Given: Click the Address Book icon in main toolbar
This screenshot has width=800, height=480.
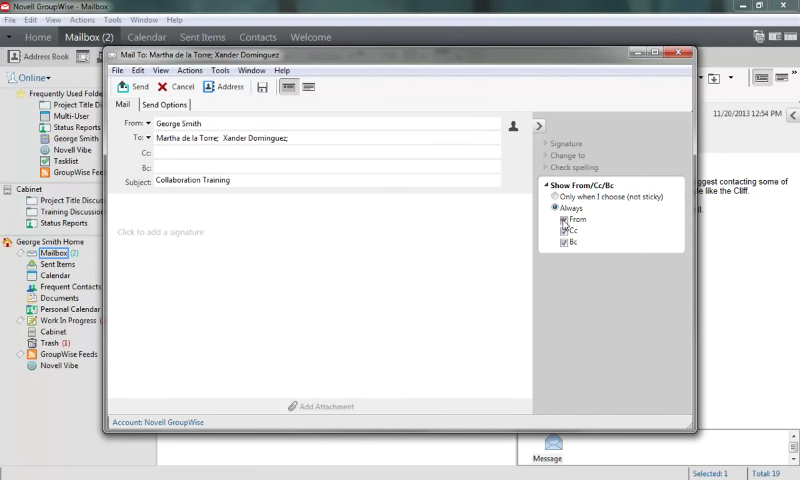Looking at the screenshot, I should click(14, 57).
